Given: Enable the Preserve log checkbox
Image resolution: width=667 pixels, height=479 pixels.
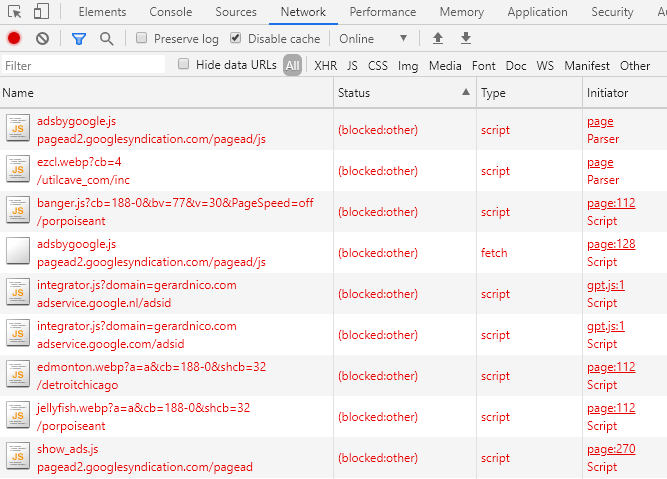Looking at the screenshot, I should 142,38.
